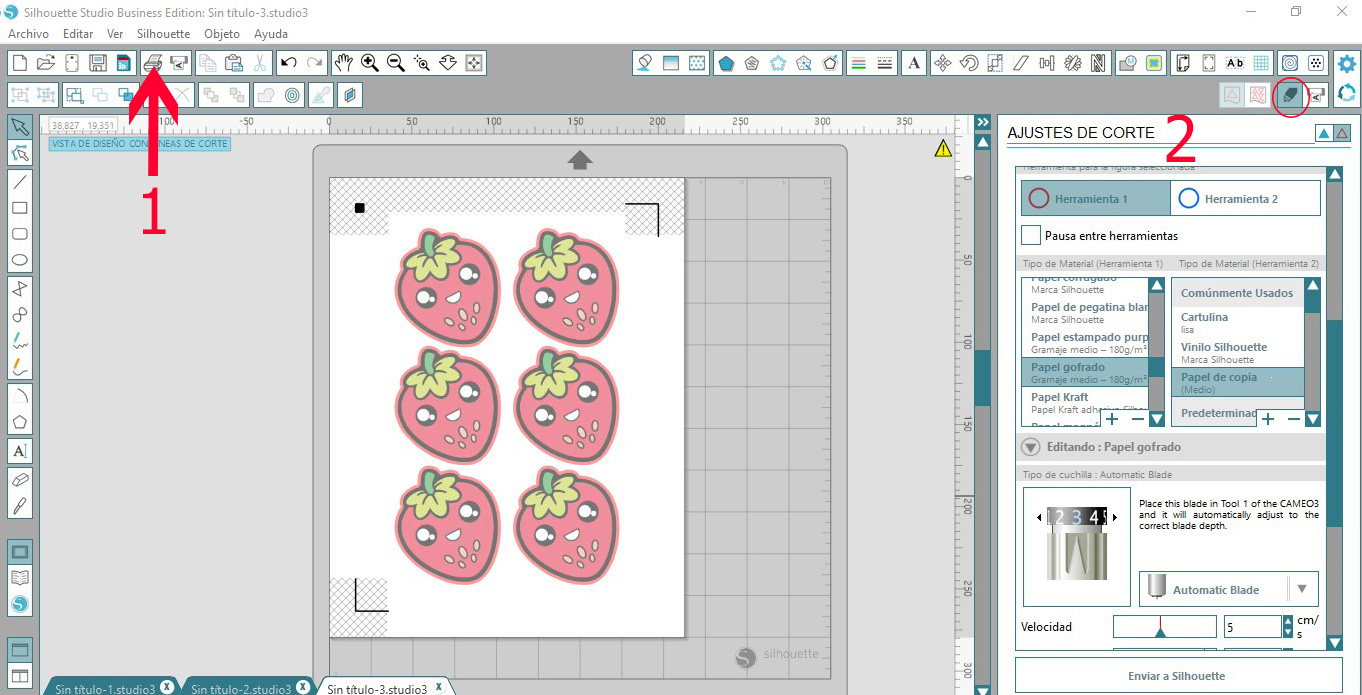This screenshot has width=1362, height=695.
Task: Select Cartulina lisa in Herramienta 2 materials
Action: coord(1237,322)
